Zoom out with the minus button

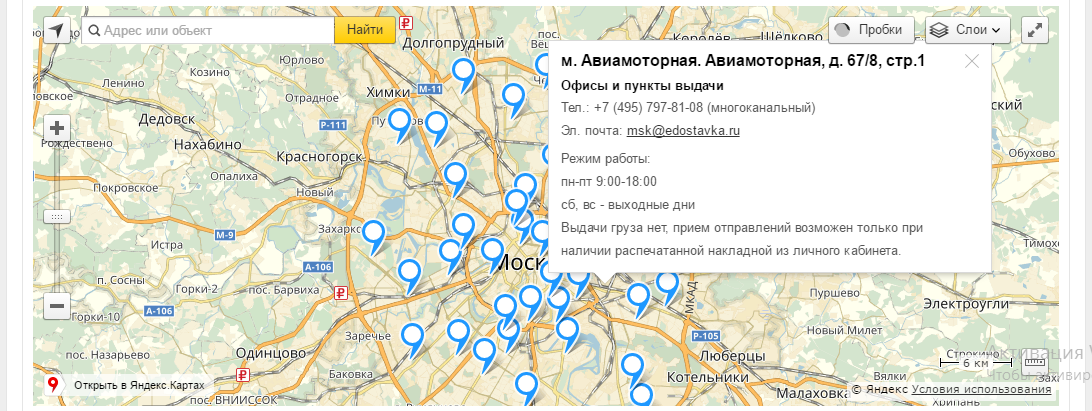[58, 305]
